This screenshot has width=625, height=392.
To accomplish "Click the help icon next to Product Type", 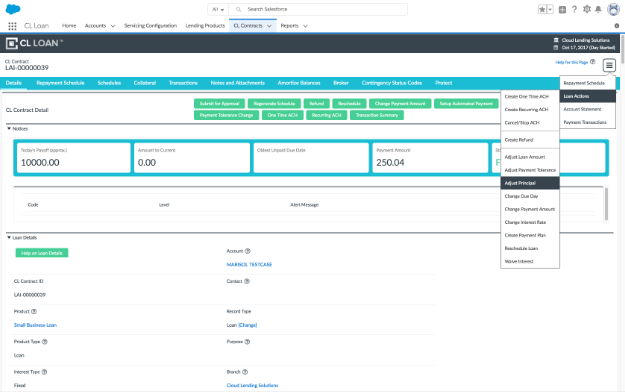I will (45, 342).
